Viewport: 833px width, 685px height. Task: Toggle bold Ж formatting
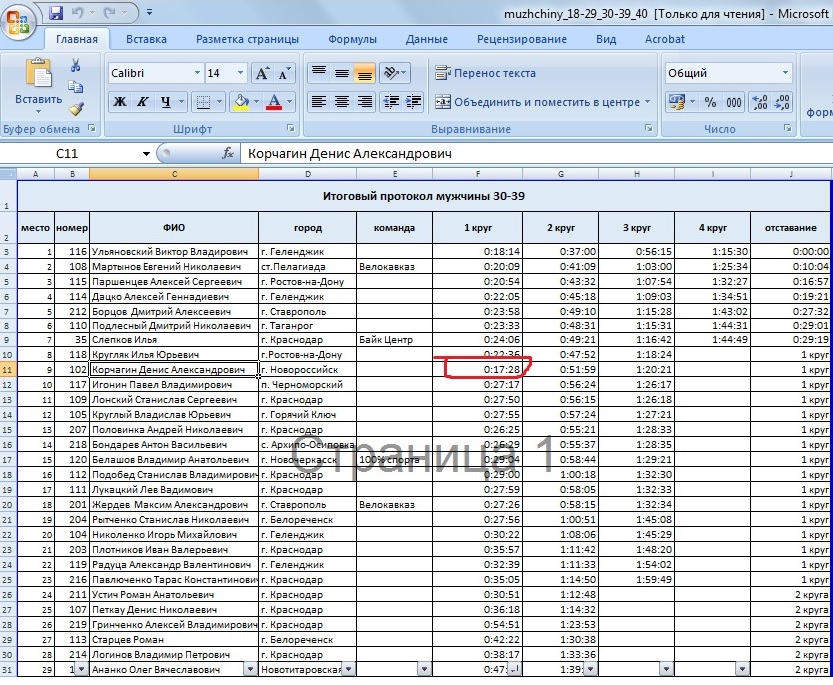click(120, 102)
